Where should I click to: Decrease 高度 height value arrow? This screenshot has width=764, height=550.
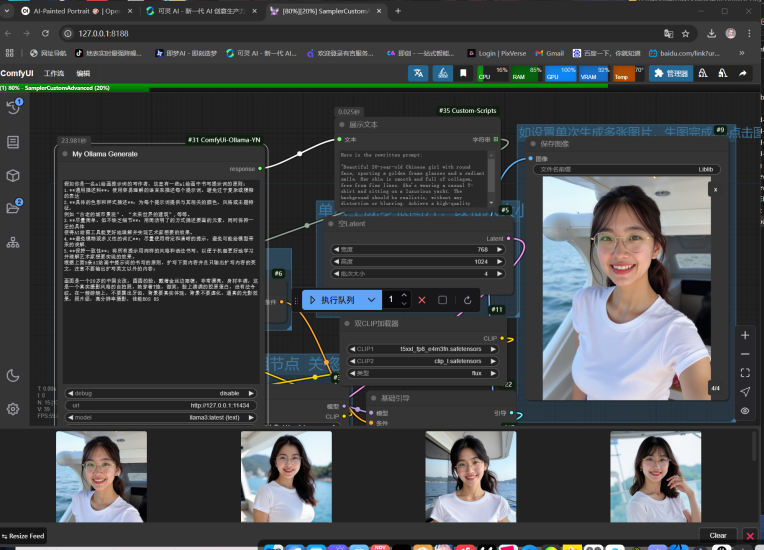coord(337,262)
